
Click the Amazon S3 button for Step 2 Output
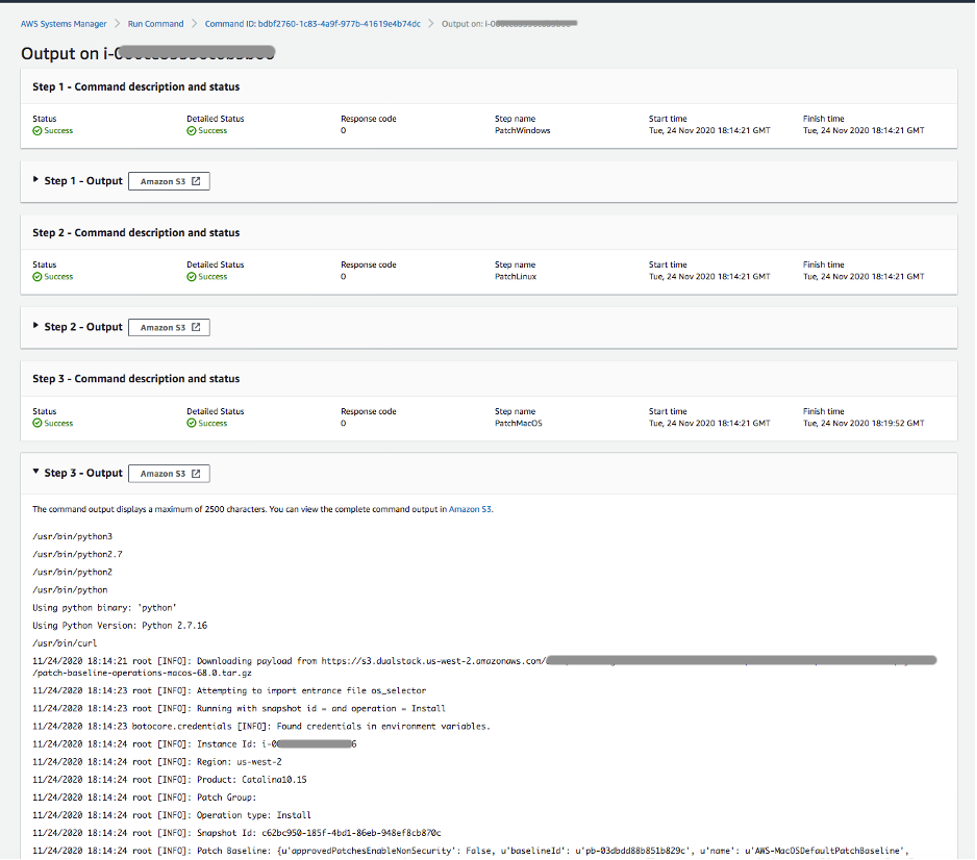click(x=168, y=327)
